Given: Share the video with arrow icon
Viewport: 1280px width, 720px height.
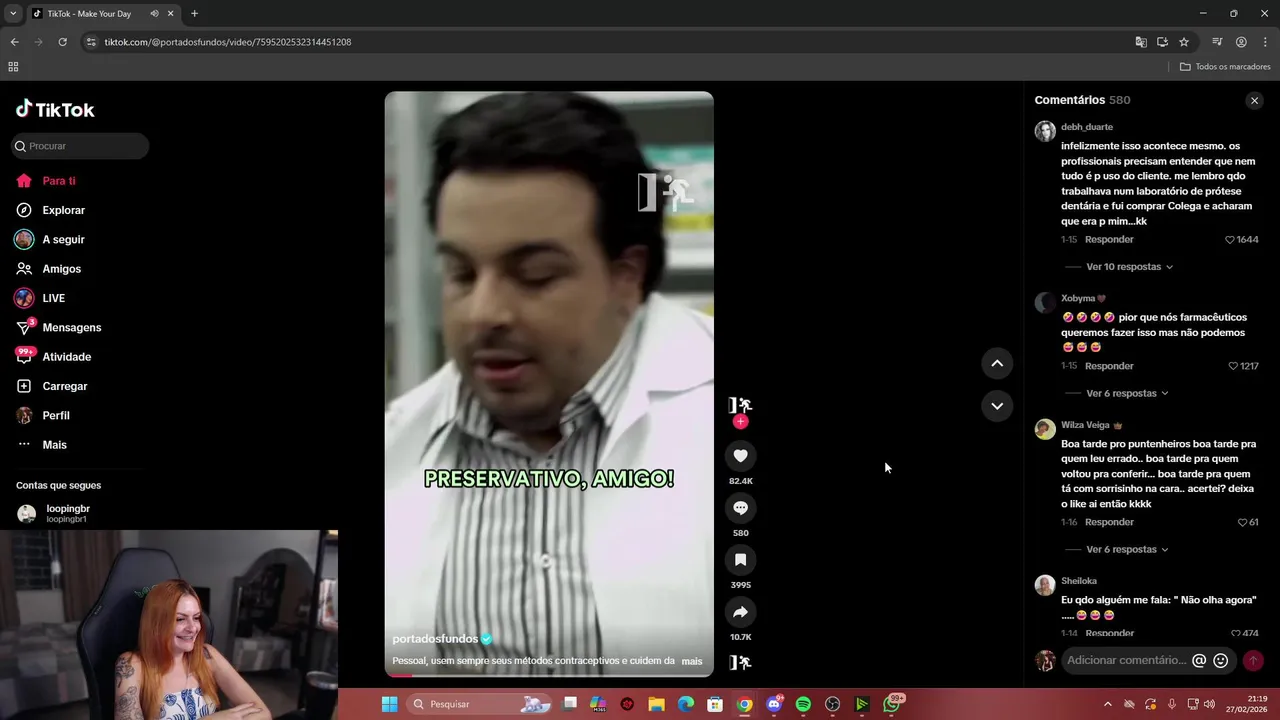Looking at the screenshot, I should [x=740, y=612].
